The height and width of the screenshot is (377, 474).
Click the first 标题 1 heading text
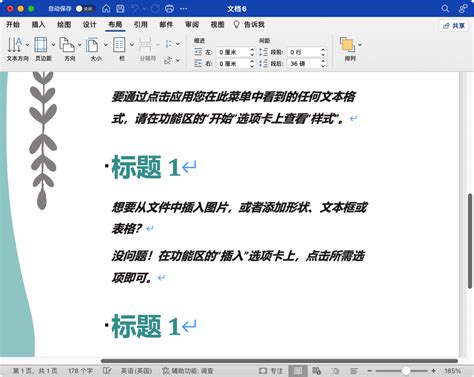pyautogui.click(x=146, y=167)
